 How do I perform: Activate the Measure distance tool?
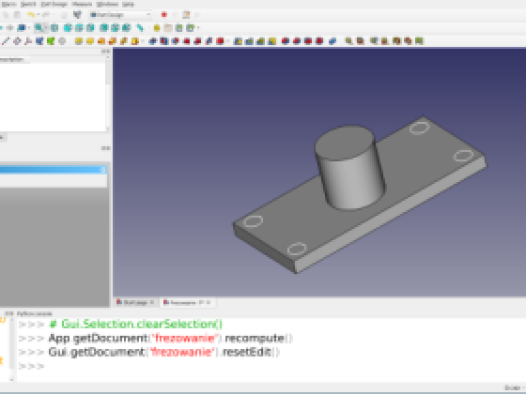[140, 28]
